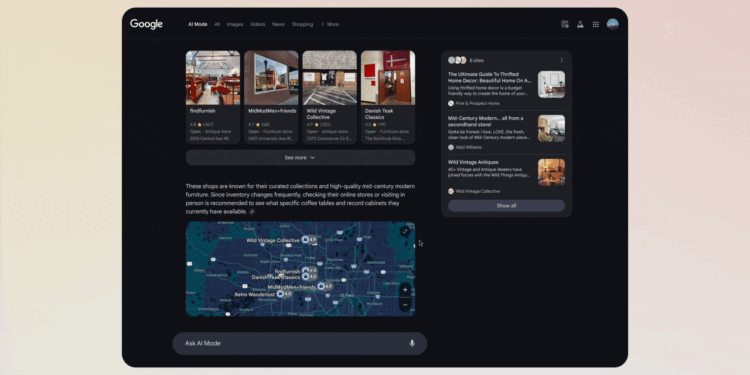The image size is (750, 375).
Task: Open Search Labs flask icon
Action: (580, 24)
